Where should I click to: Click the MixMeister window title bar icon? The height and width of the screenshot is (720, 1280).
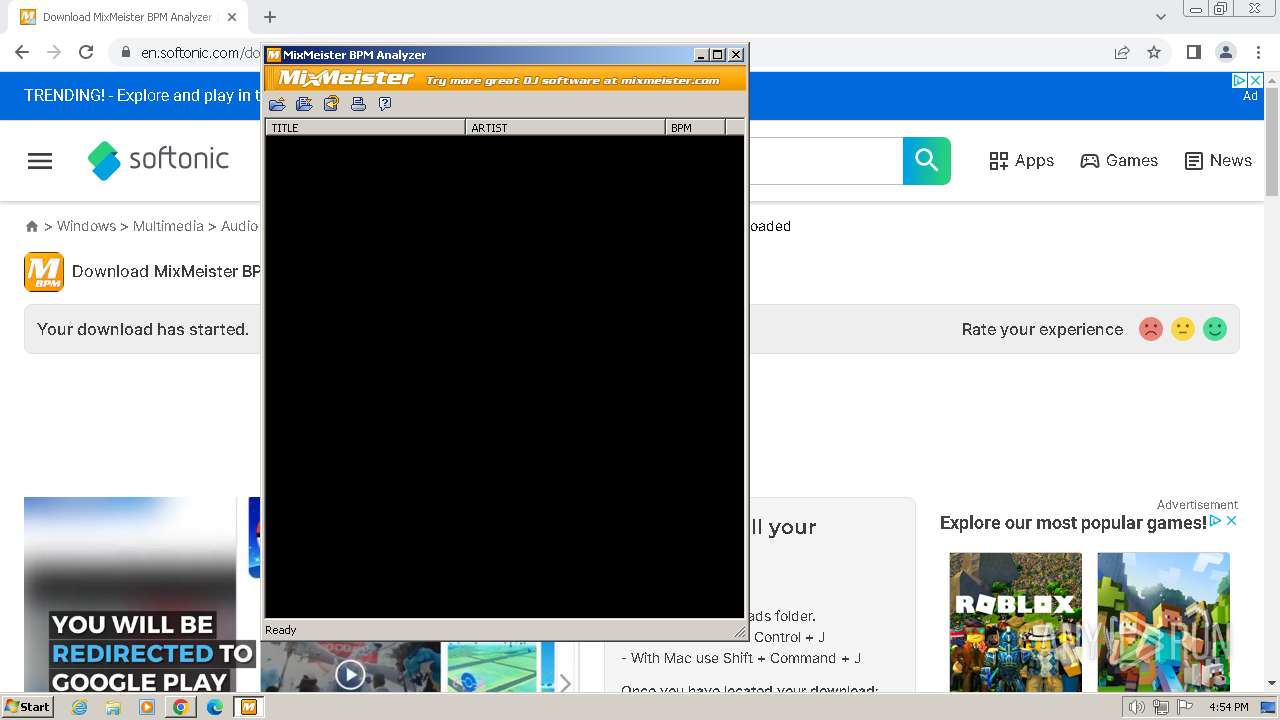tap(274, 55)
